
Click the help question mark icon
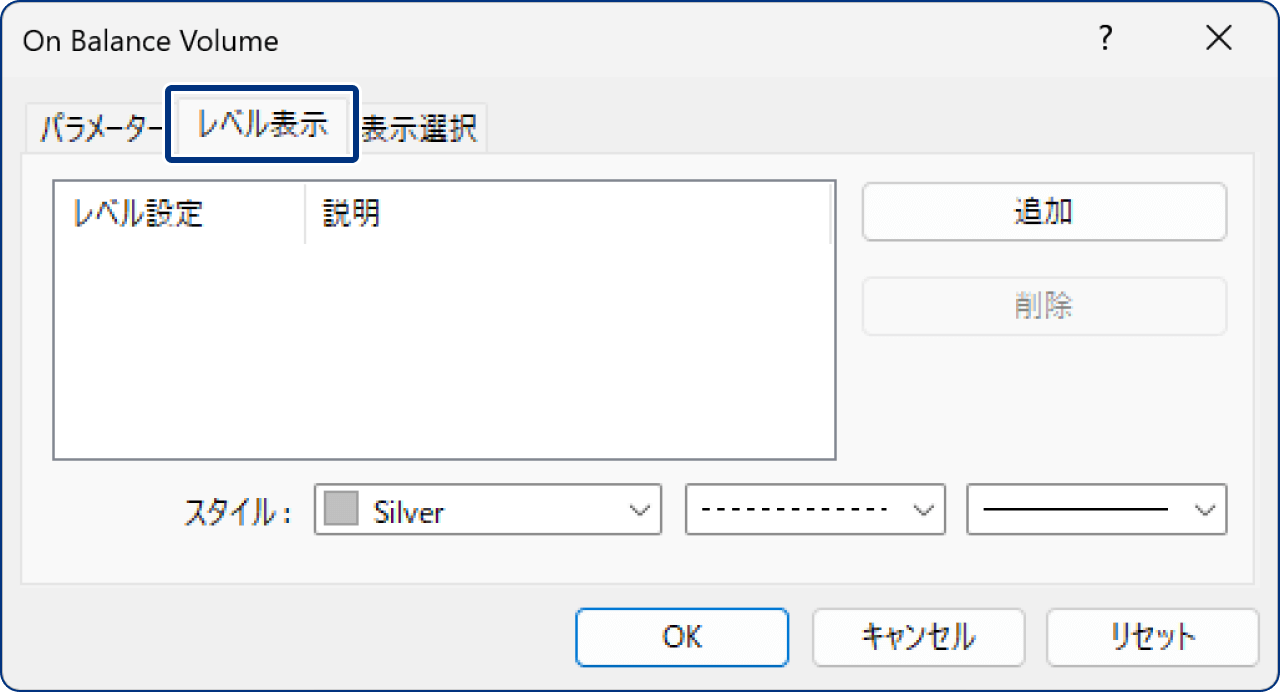click(1104, 38)
